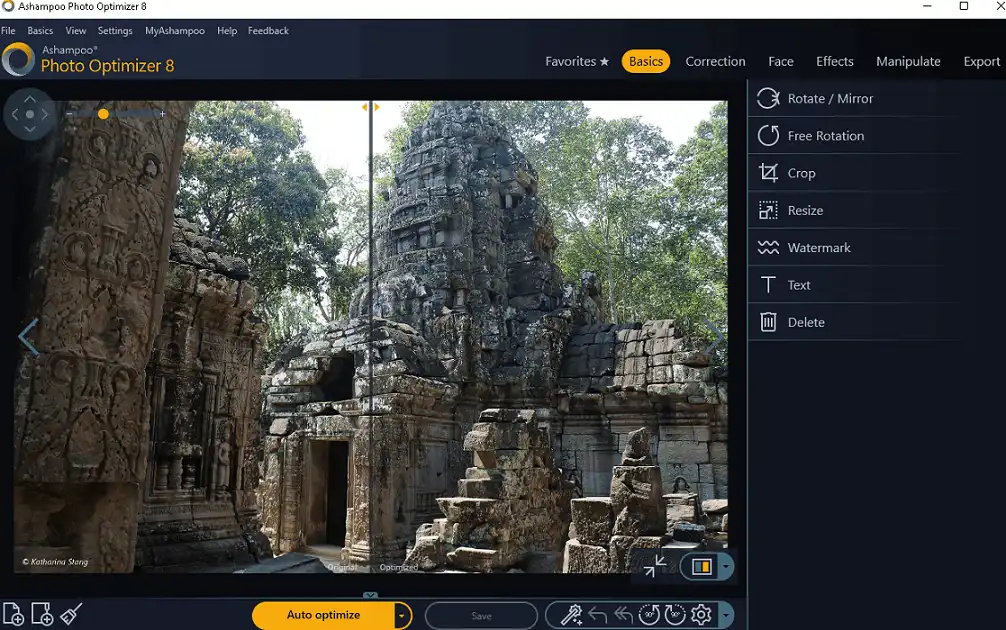1006x630 pixels.
Task: Toggle the Favorites star tab
Action: 577,61
